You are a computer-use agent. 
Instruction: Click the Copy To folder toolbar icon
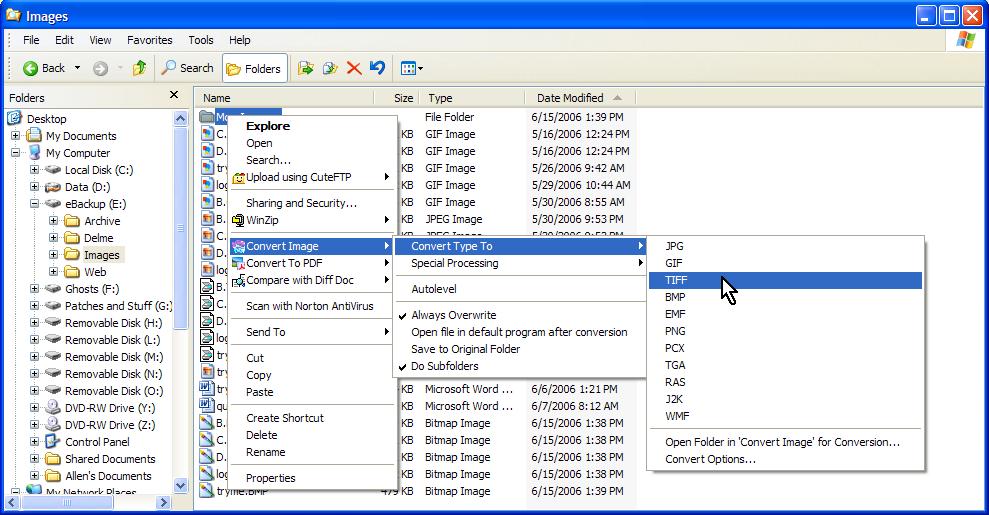pos(330,68)
